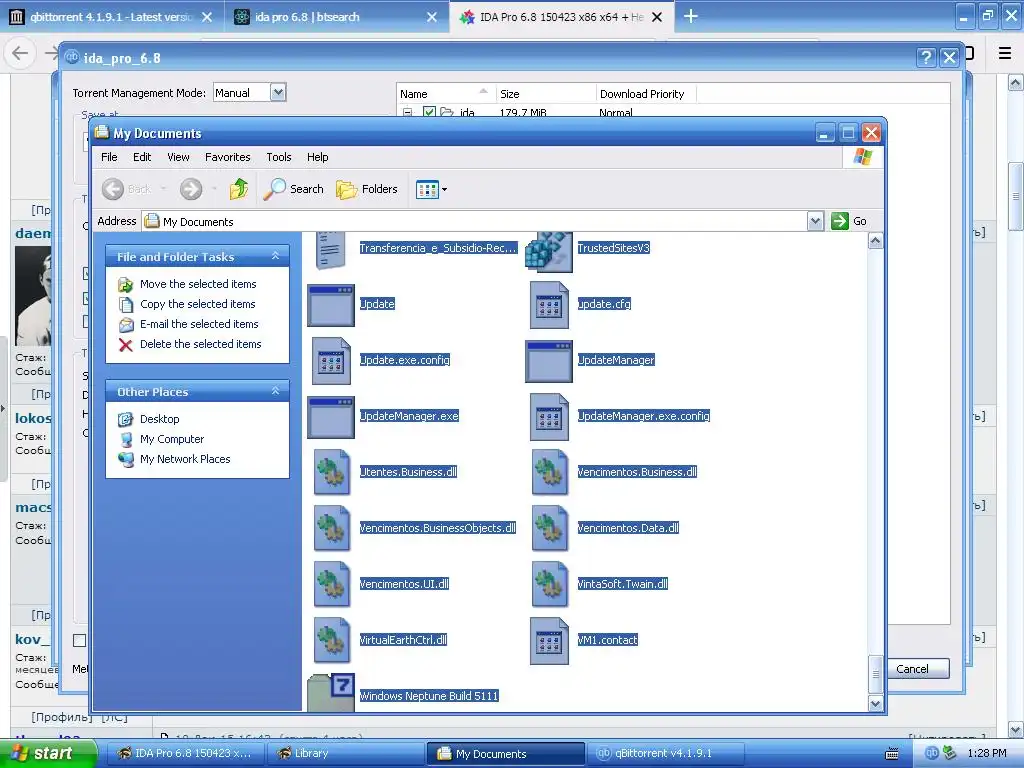Image resolution: width=1024 pixels, height=768 pixels.
Task: Collapse the Other Places panel
Action: pyautogui.click(x=276, y=391)
